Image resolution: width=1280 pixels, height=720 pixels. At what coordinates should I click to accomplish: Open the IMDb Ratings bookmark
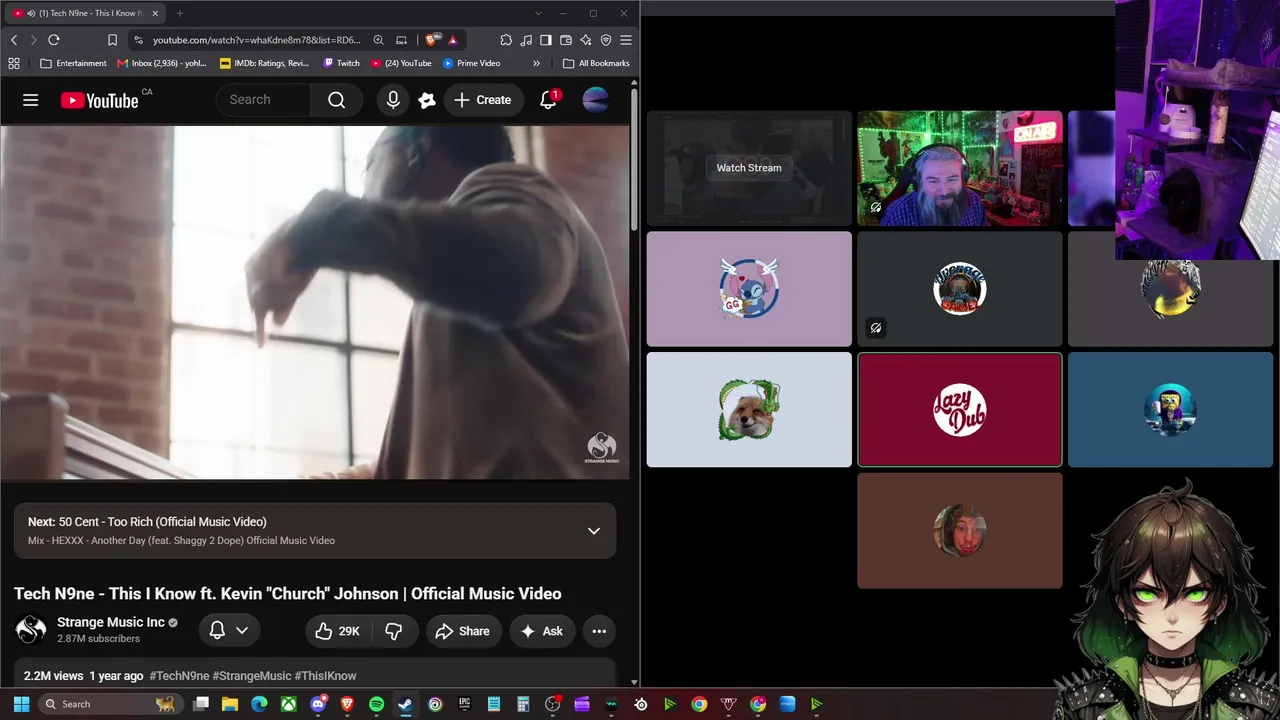(264, 63)
